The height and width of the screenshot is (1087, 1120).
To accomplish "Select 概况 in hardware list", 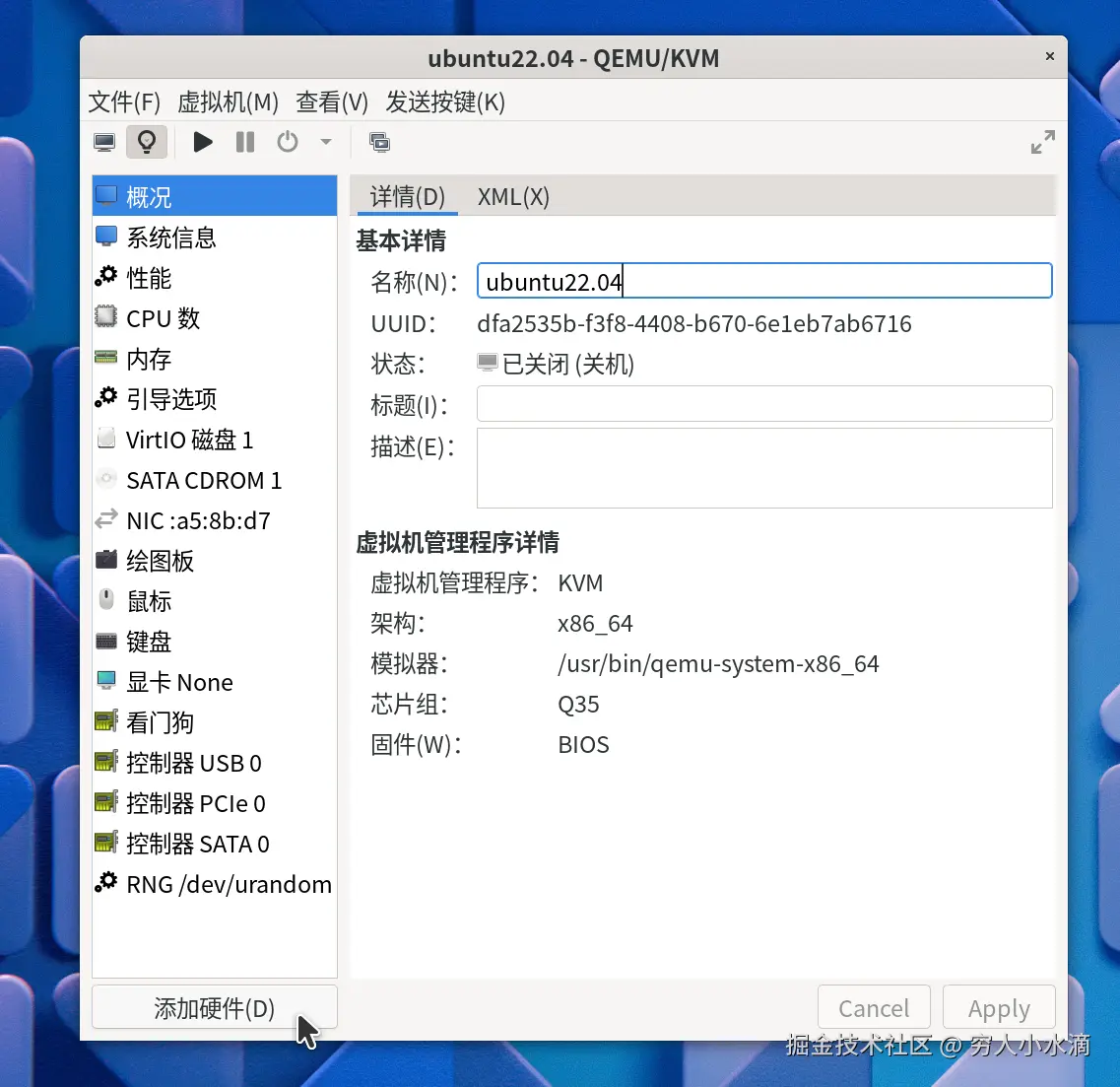I will coord(215,196).
